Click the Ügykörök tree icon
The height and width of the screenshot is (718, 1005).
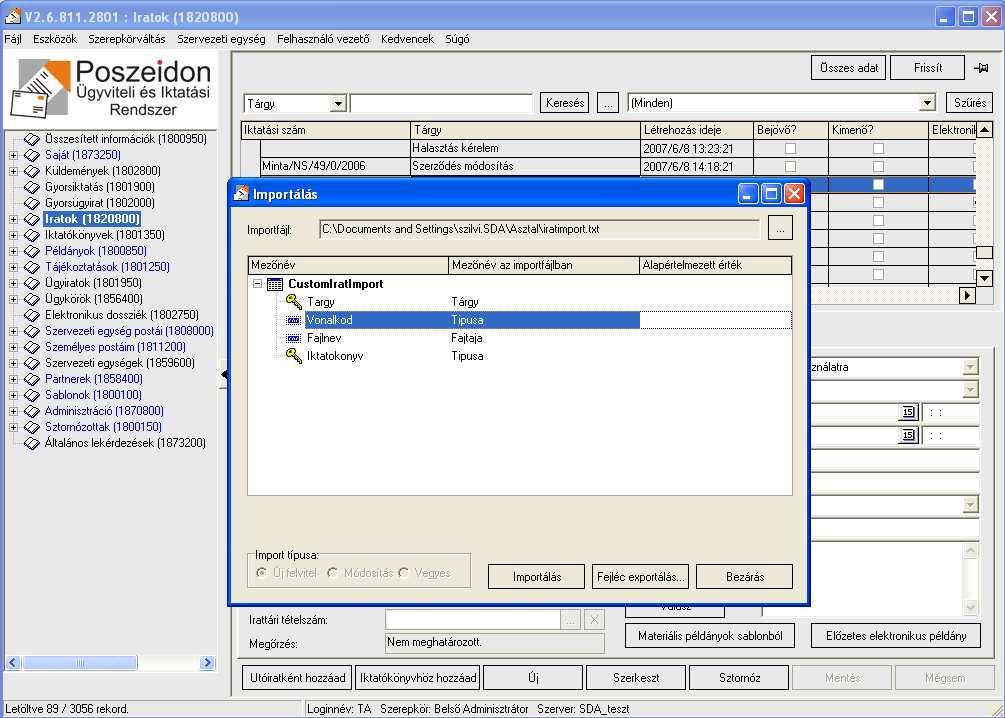32,299
